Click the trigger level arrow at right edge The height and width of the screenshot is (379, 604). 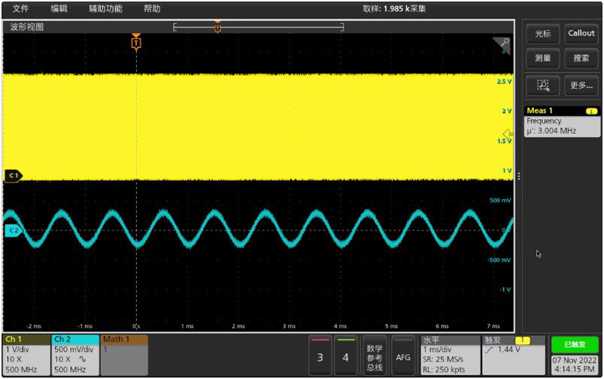(508, 134)
